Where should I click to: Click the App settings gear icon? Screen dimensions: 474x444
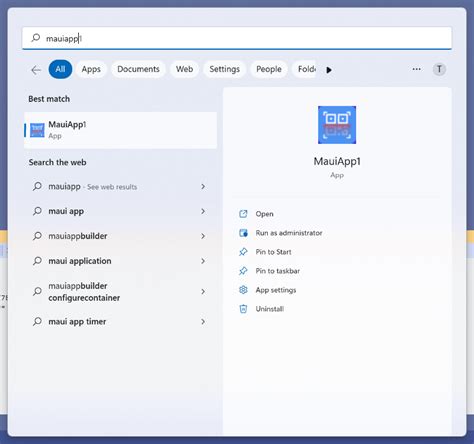point(243,290)
